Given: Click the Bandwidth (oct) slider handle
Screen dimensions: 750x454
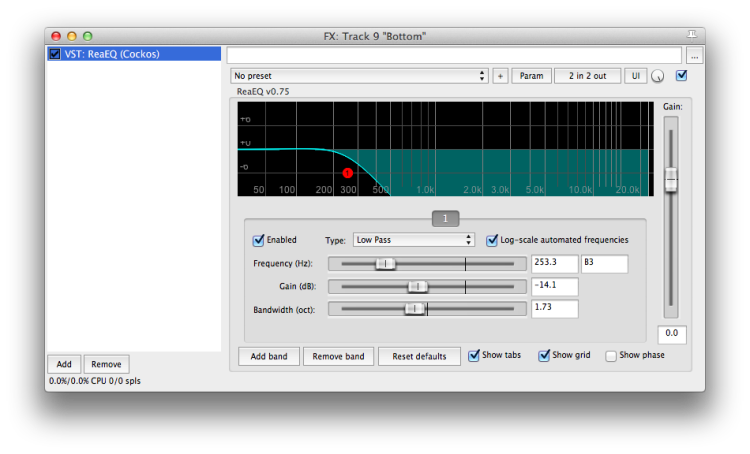Looking at the screenshot, I should point(414,309).
